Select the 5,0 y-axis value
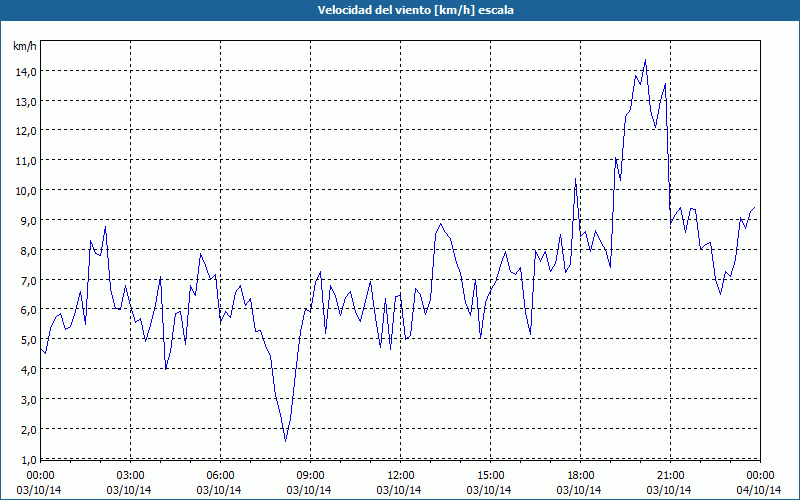The height and width of the screenshot is (500, 800). pyautogui.click(x=28, y=340)
